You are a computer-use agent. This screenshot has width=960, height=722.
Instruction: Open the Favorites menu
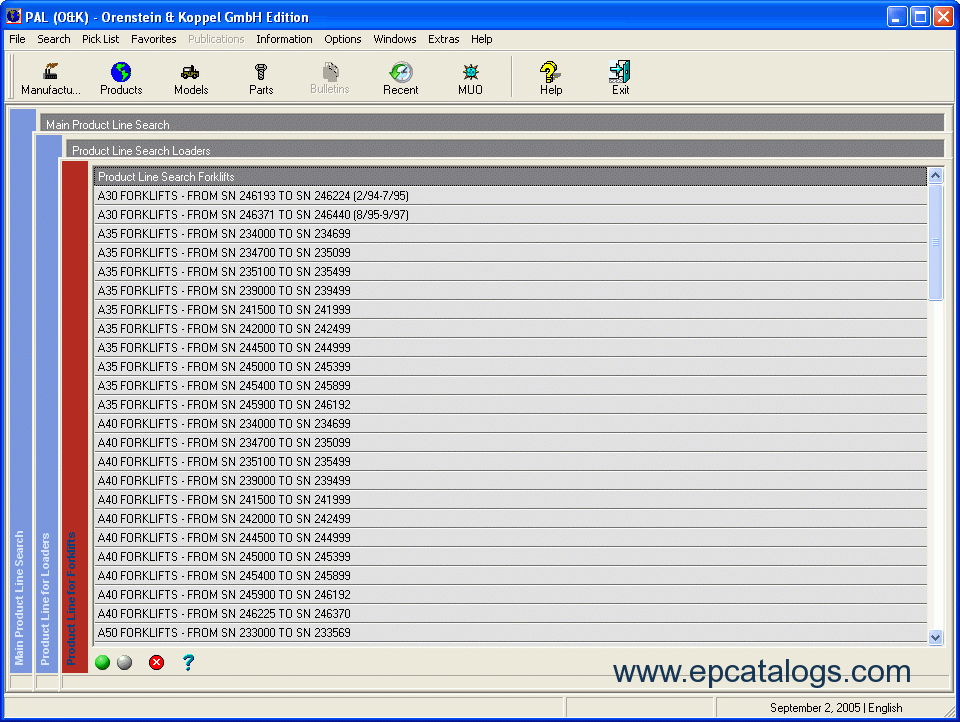(154, 39)
